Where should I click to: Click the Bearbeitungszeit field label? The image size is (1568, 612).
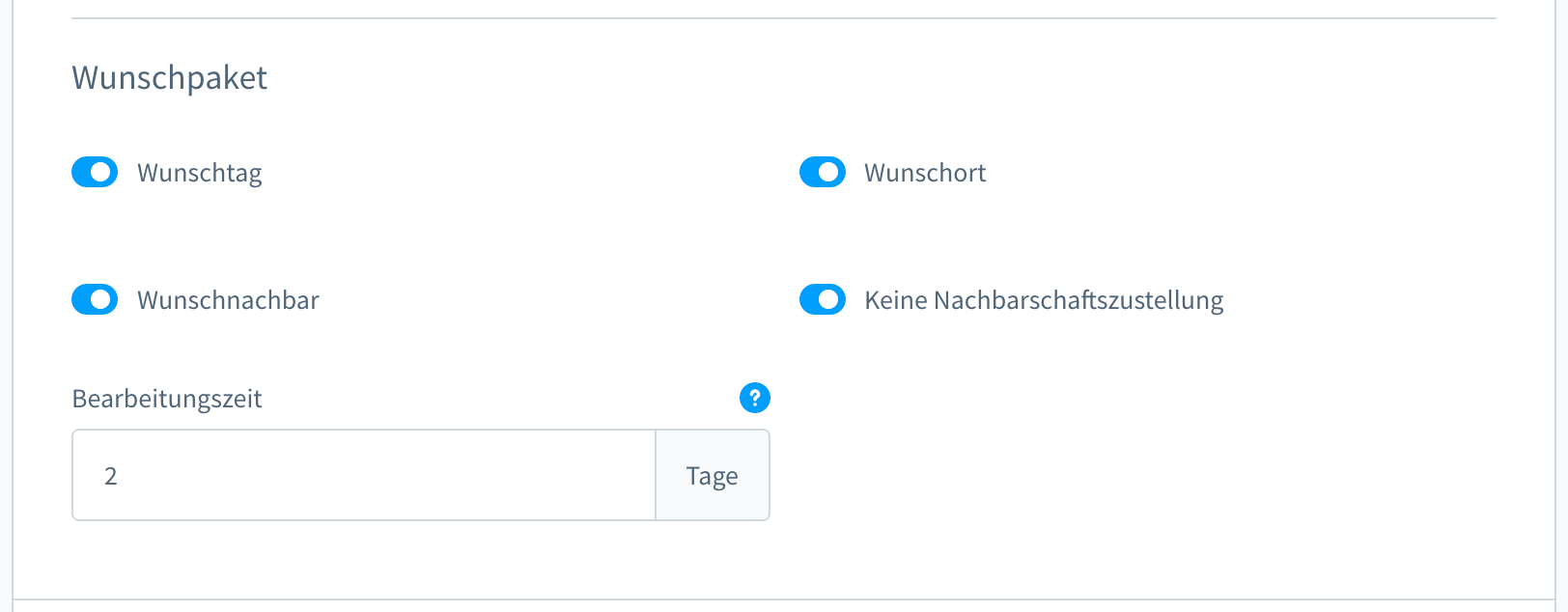click(167, 399)
